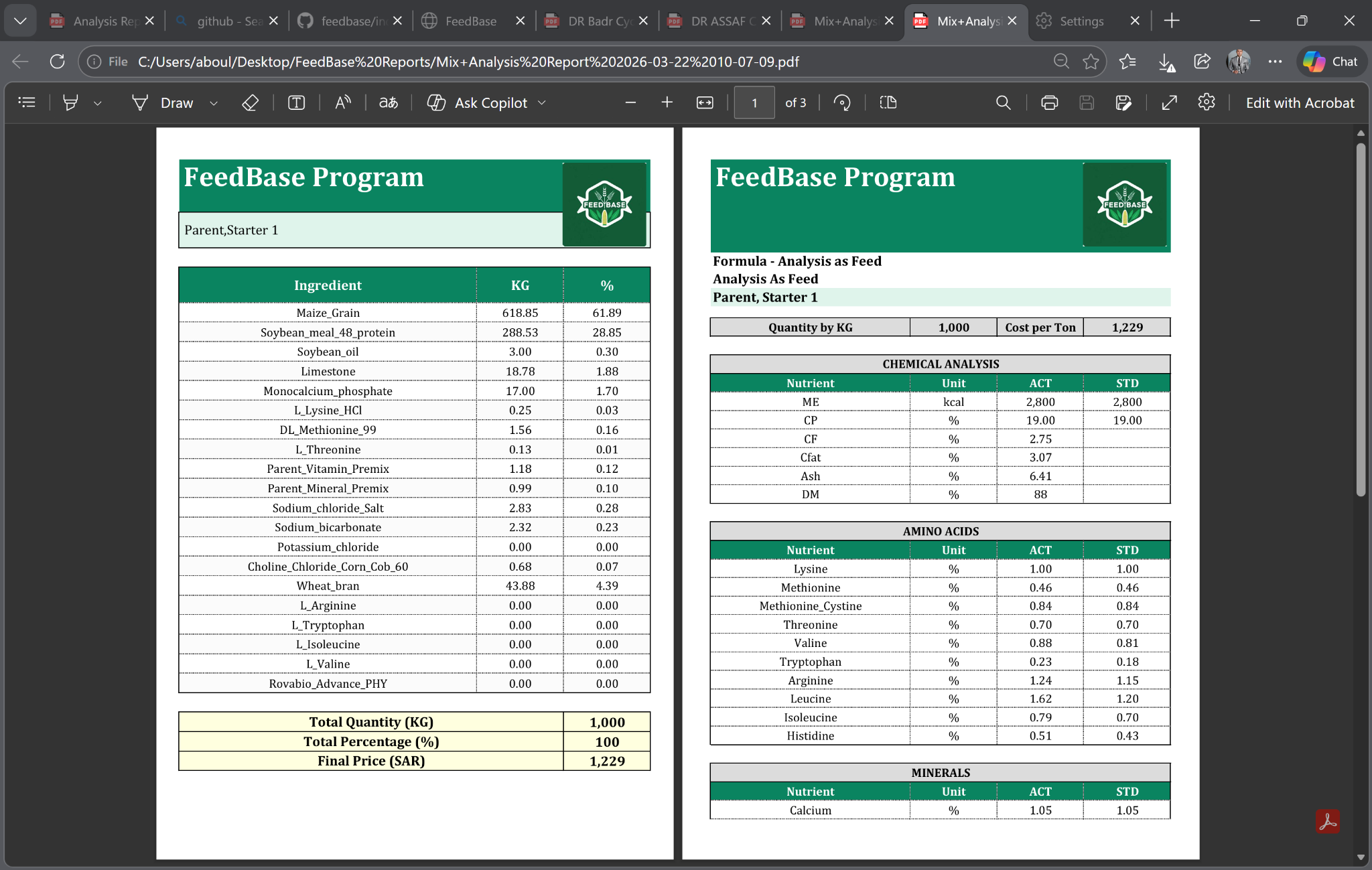Open the highlighter color dropdown
Screen dimensions: 1372x870
coord(98,102)
